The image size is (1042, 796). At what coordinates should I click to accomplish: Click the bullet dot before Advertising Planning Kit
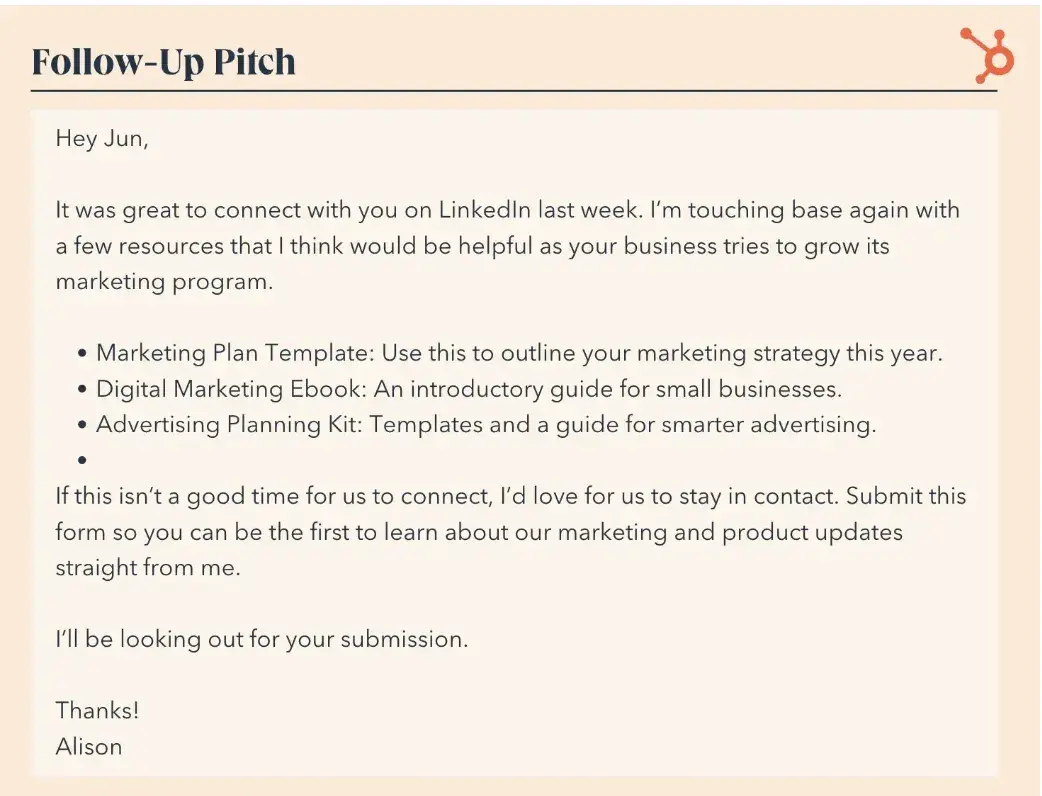coord(82,426)
